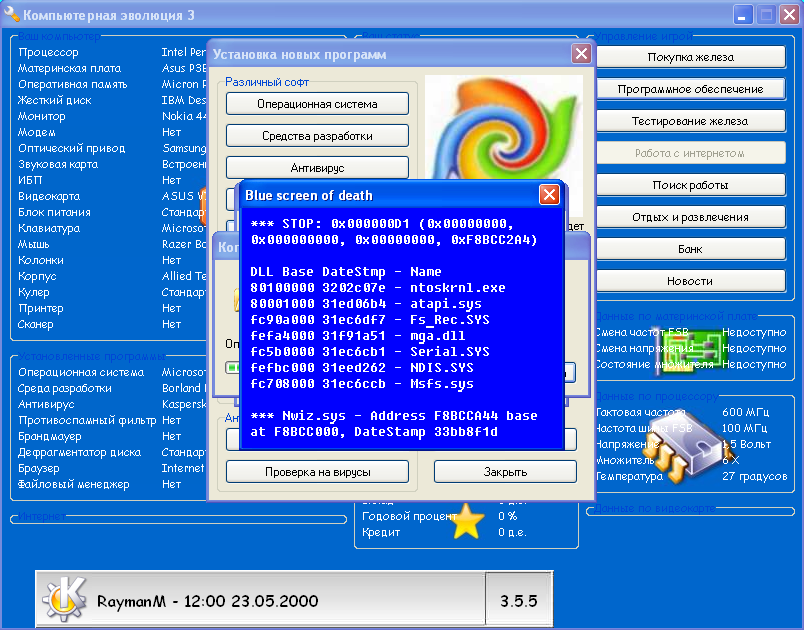Click the Противоспамный фильтр label
This screenshot has width=804, height=630.
point(87,420)
